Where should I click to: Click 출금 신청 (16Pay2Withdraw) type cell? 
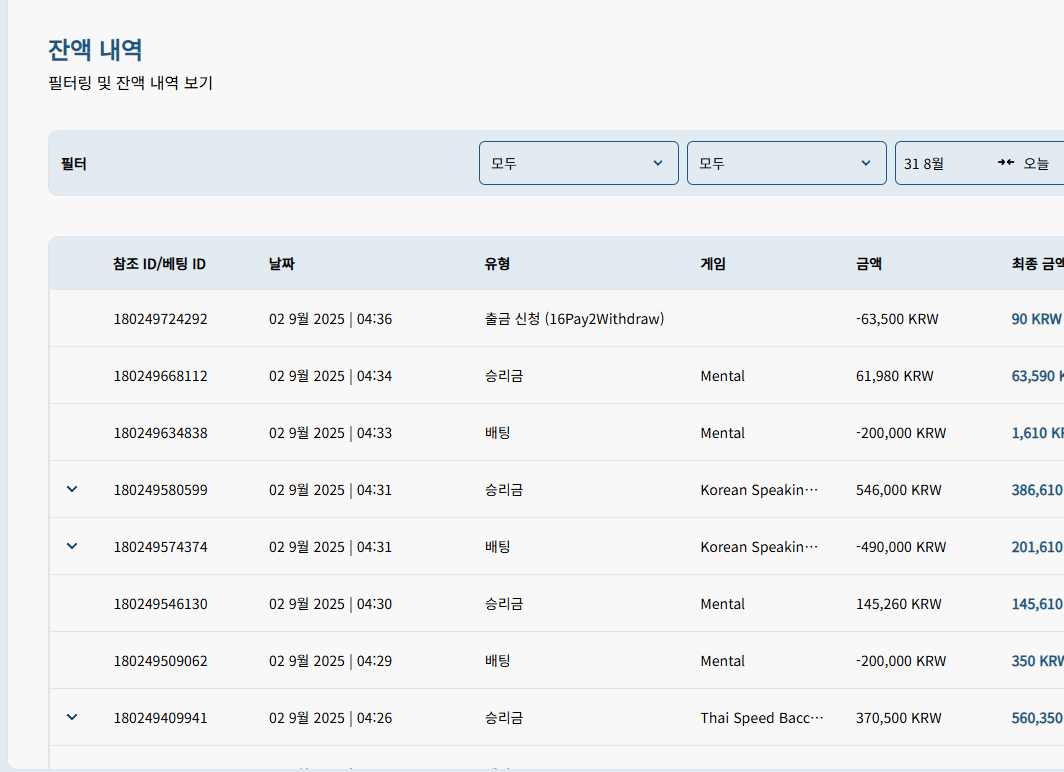[574, 319]
